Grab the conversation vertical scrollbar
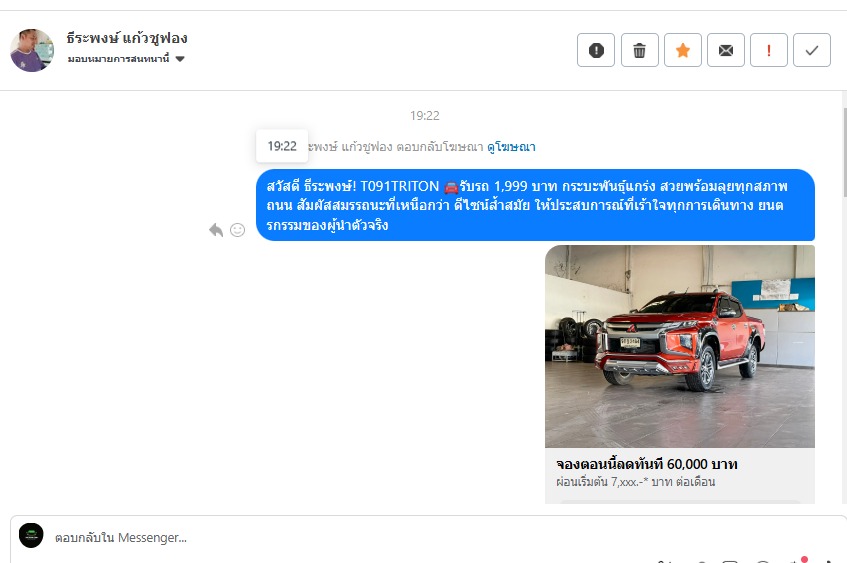Screen dimensions: 847x563 [844, 152]
